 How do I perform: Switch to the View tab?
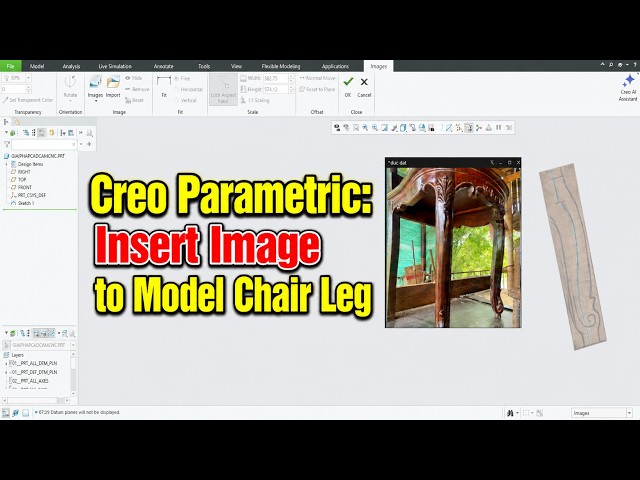coord(236,66)
